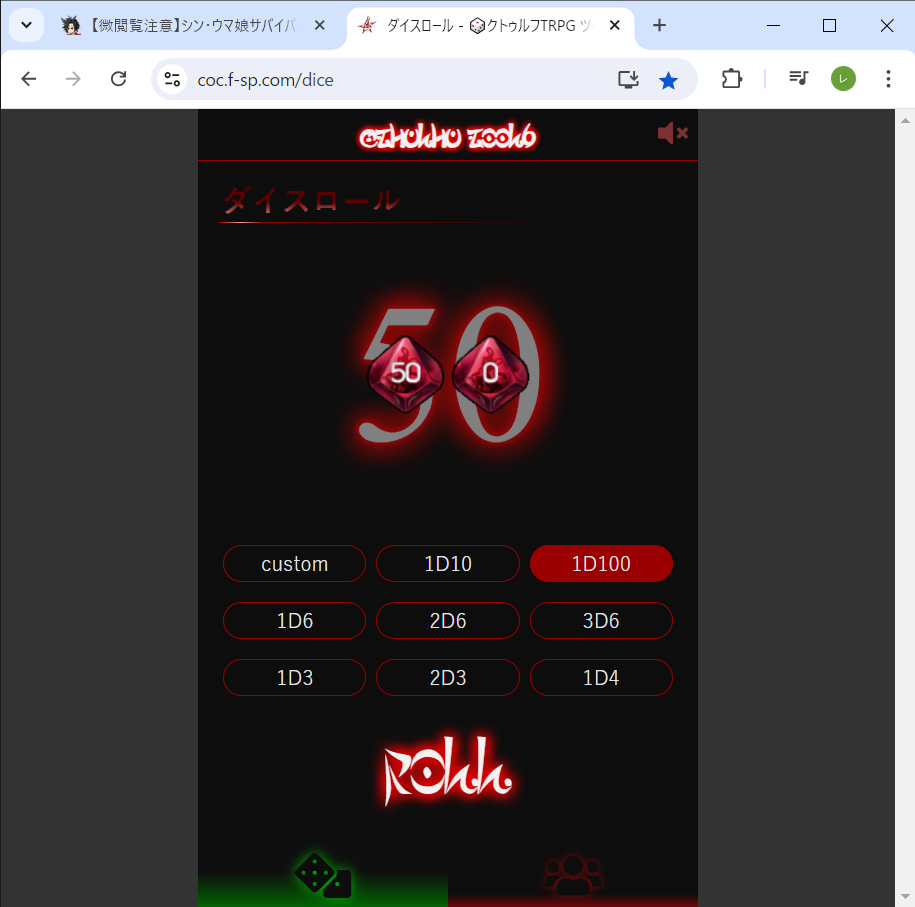
Task: Open the browser extensions puzzle icon
Action: pyautogui.click(x=731, y=79)
